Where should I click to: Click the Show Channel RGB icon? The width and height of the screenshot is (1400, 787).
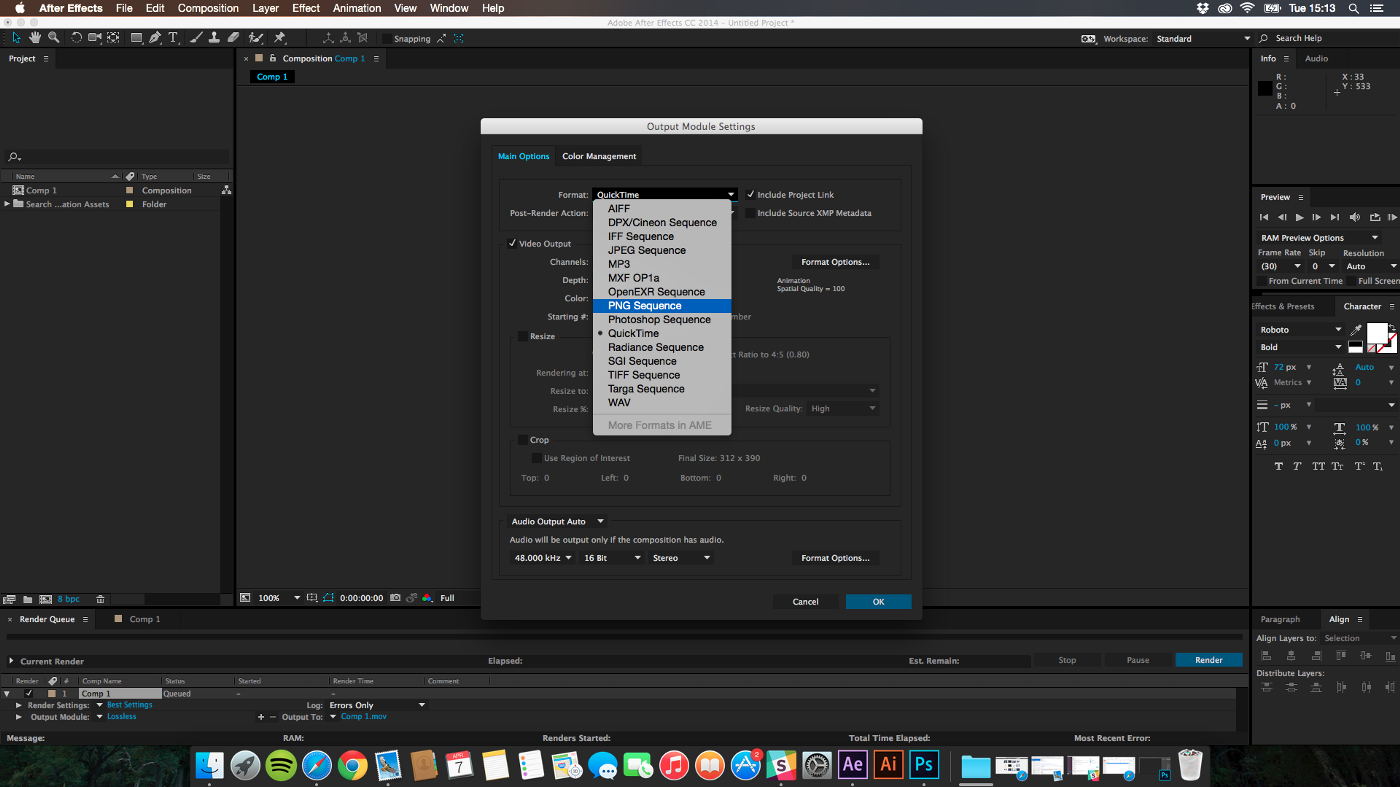coord(427,598)
